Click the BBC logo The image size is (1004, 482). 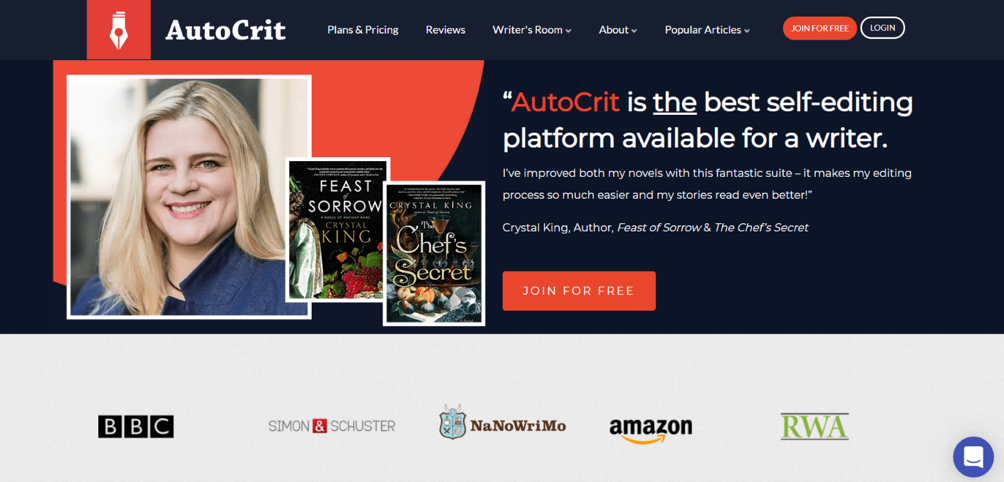coord(136,426)
